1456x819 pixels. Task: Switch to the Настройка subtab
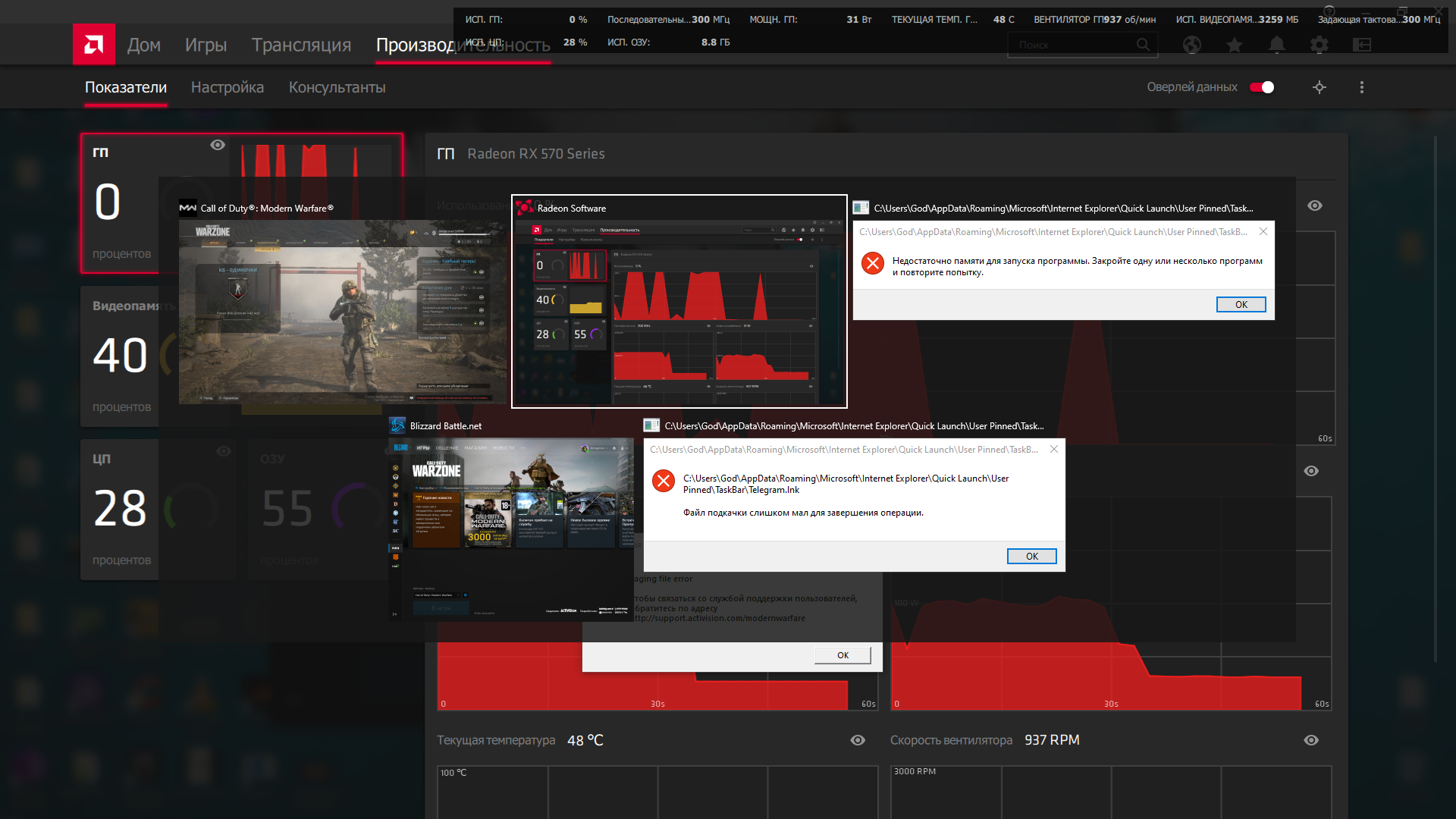(x=227, y=87)
